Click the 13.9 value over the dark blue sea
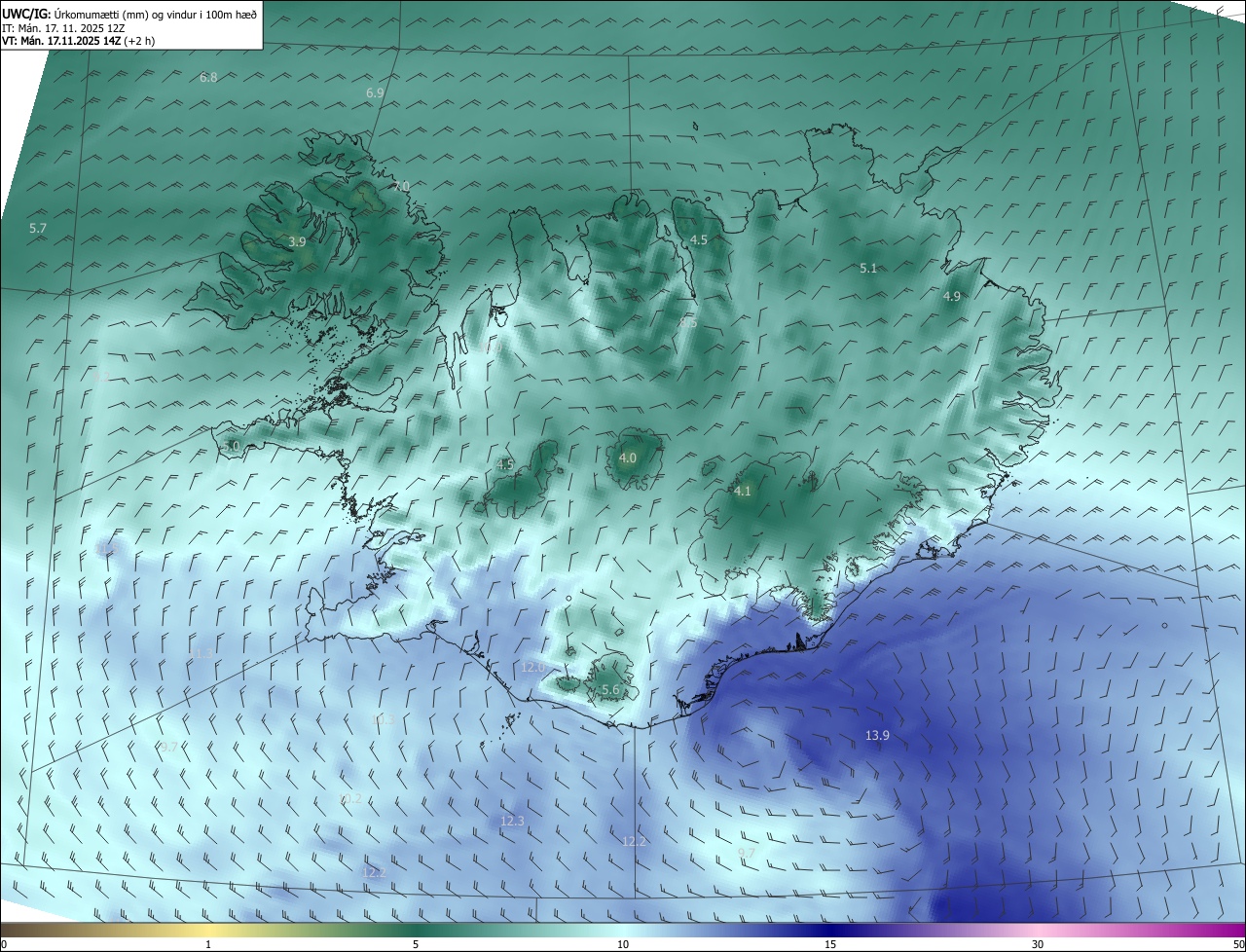The width and height of the screenshot is (1246, 952). [x=877, y=735]
